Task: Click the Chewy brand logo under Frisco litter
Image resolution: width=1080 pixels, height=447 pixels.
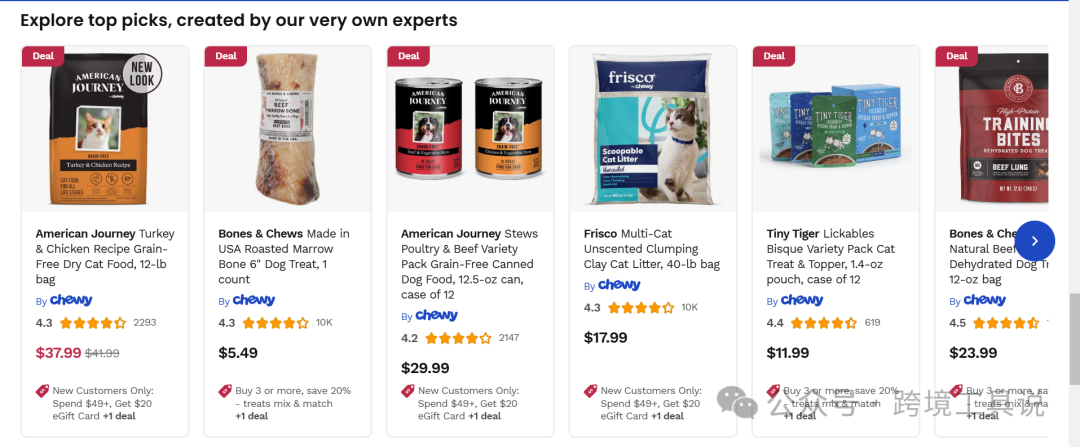Action: (x=619, y=285)
